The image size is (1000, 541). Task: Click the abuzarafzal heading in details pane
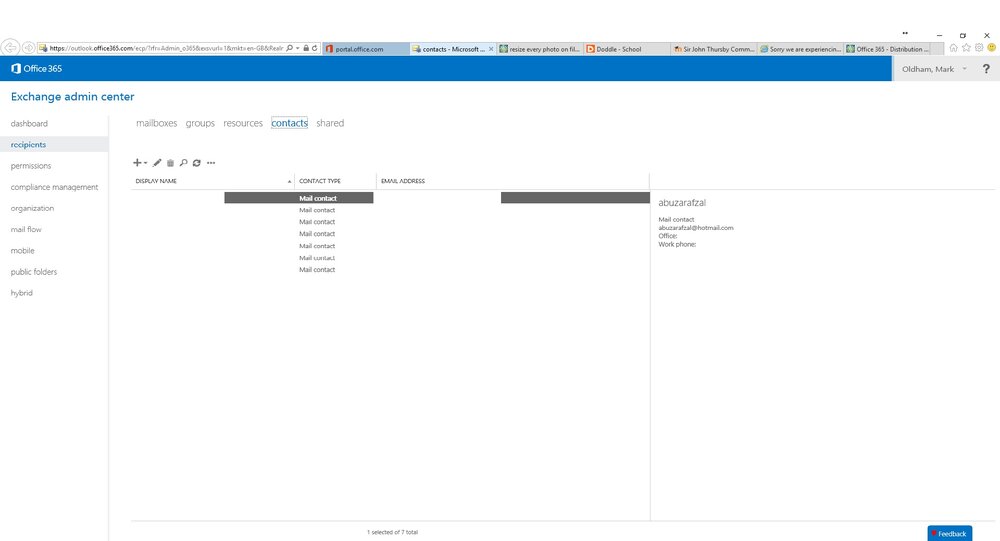pos(682,203)
